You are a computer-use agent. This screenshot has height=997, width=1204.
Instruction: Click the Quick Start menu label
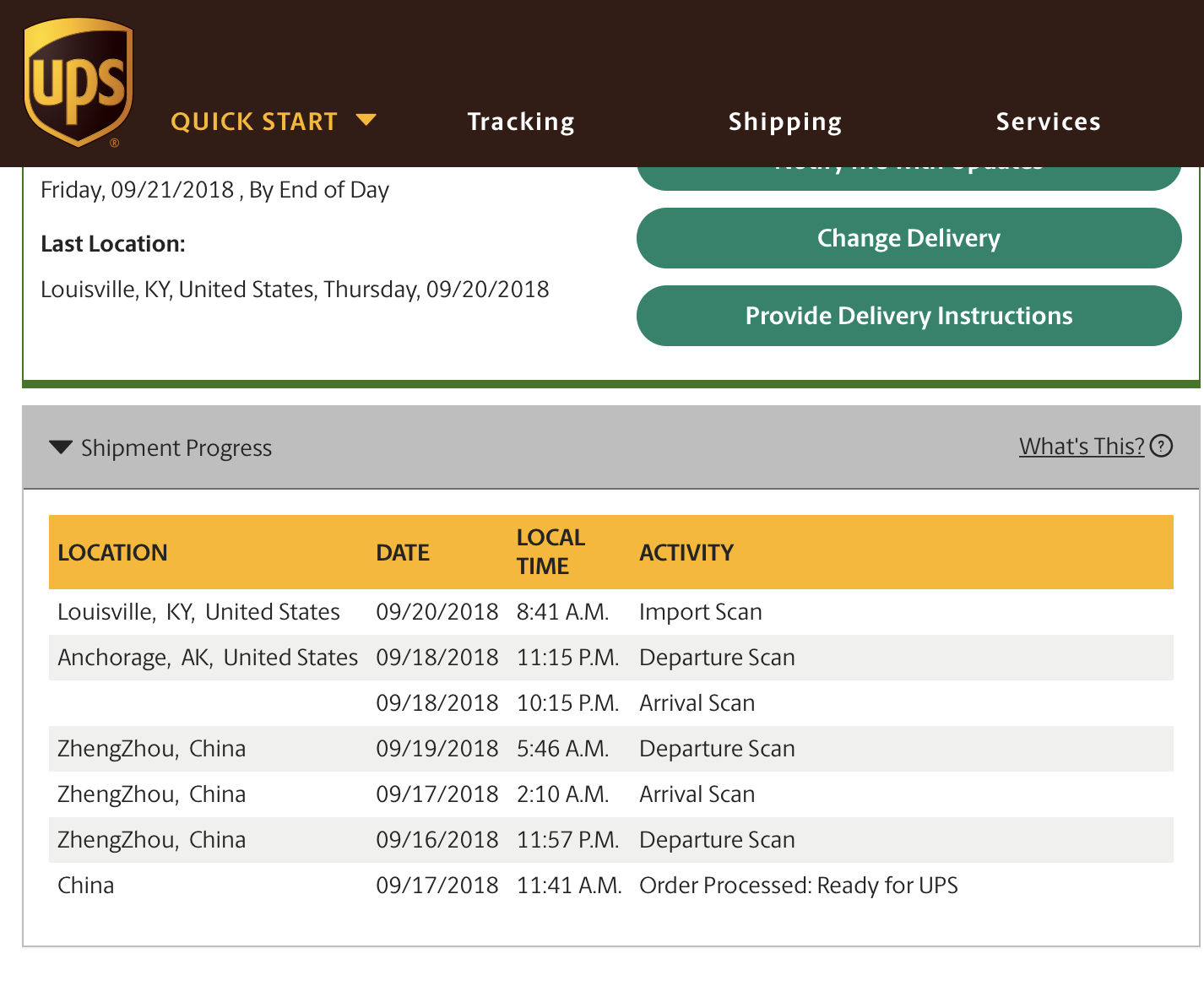point(254,122)
